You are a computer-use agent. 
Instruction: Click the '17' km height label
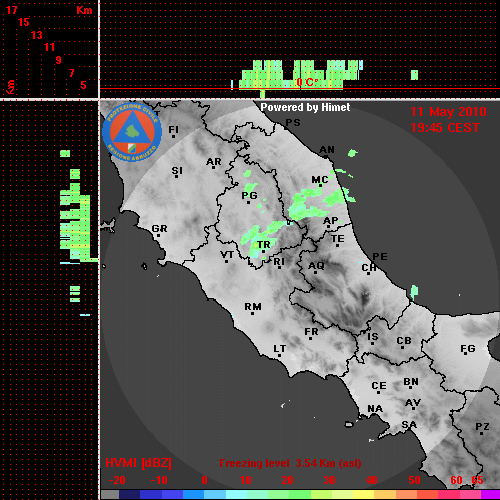pyautogui.click(x=11, y=10)
